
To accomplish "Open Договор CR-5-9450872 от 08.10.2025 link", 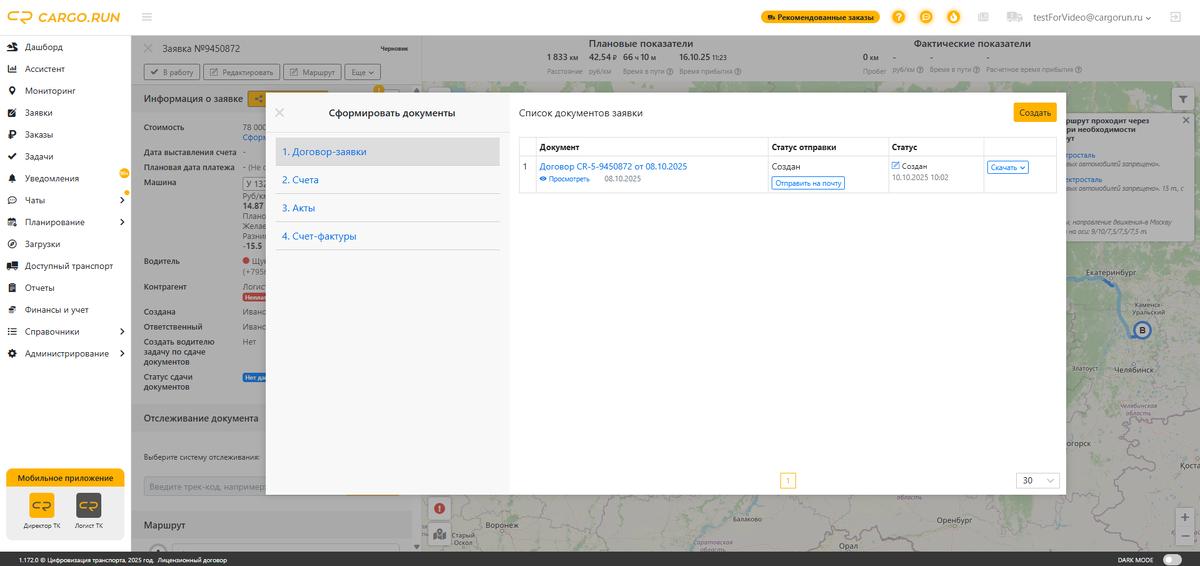I will [x=613, y=166].
